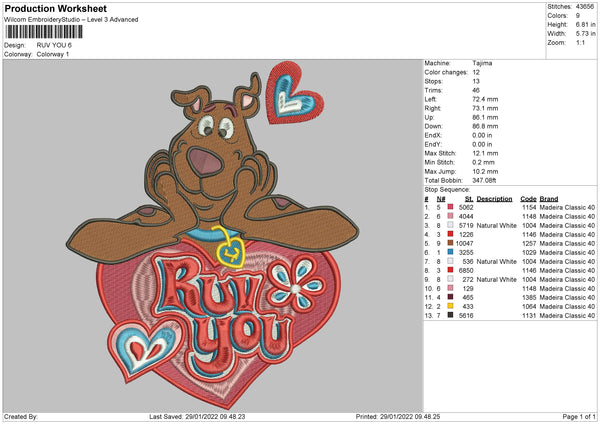Click the Left value "72.4 mm"
This screenshot has width=600, height=424.
pyautogui.click(x=485, y=99)
